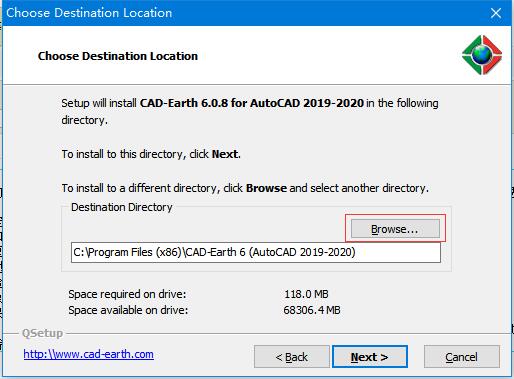This screenshot has height=379, width=514.
Task: Click the blue title bar text
Action: 89,13
